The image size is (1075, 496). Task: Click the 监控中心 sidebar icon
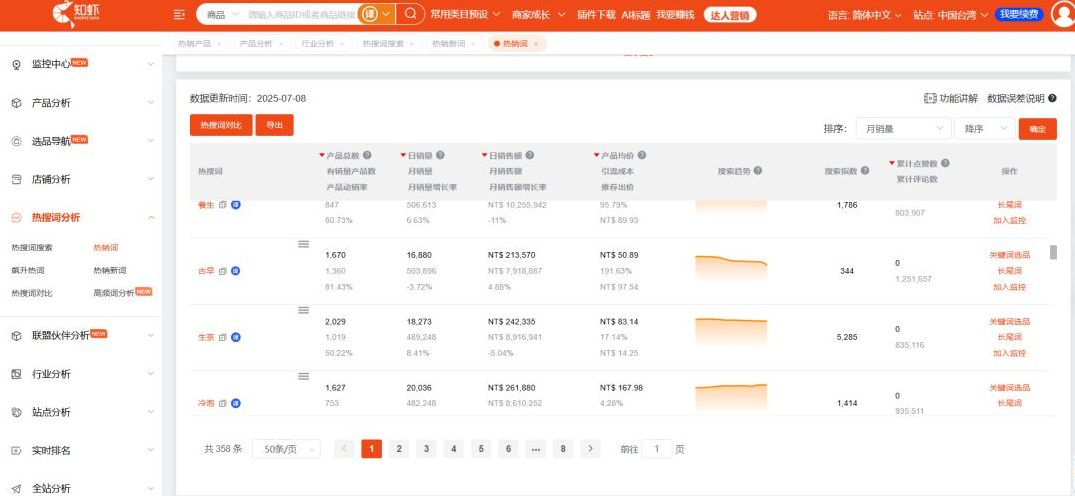(x=17, y=64)
